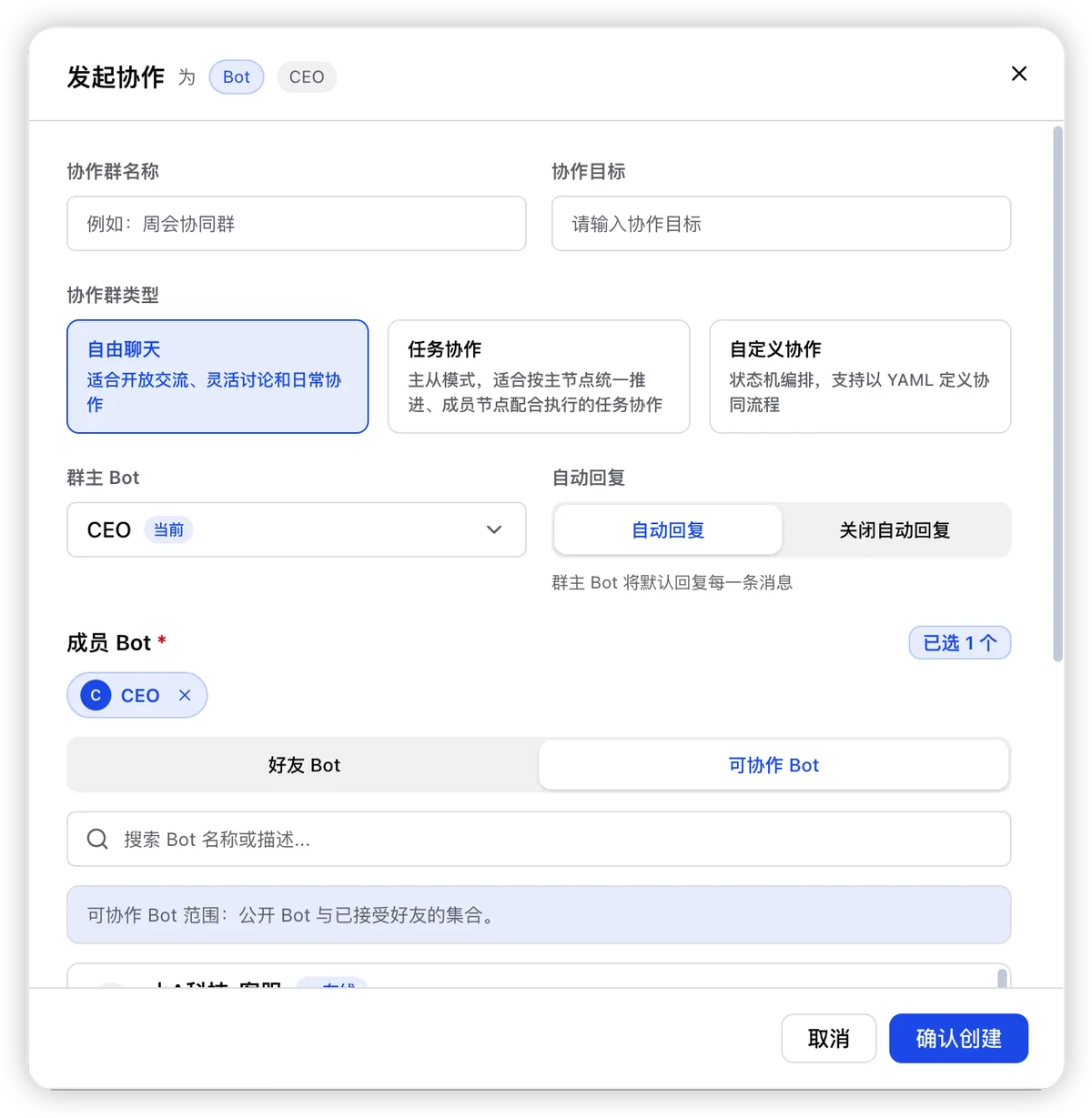Click the 已选 1 个 badge
The width and height of the screenshot is (1092, 1118).
[960, 642]
